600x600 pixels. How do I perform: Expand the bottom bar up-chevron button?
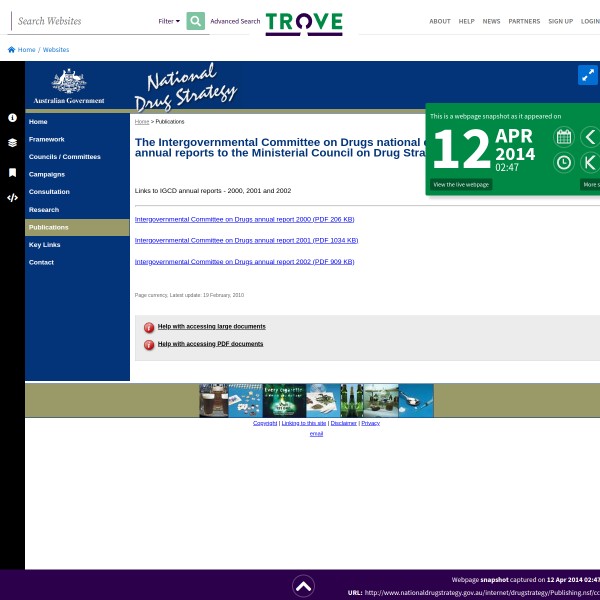point(304,586)
